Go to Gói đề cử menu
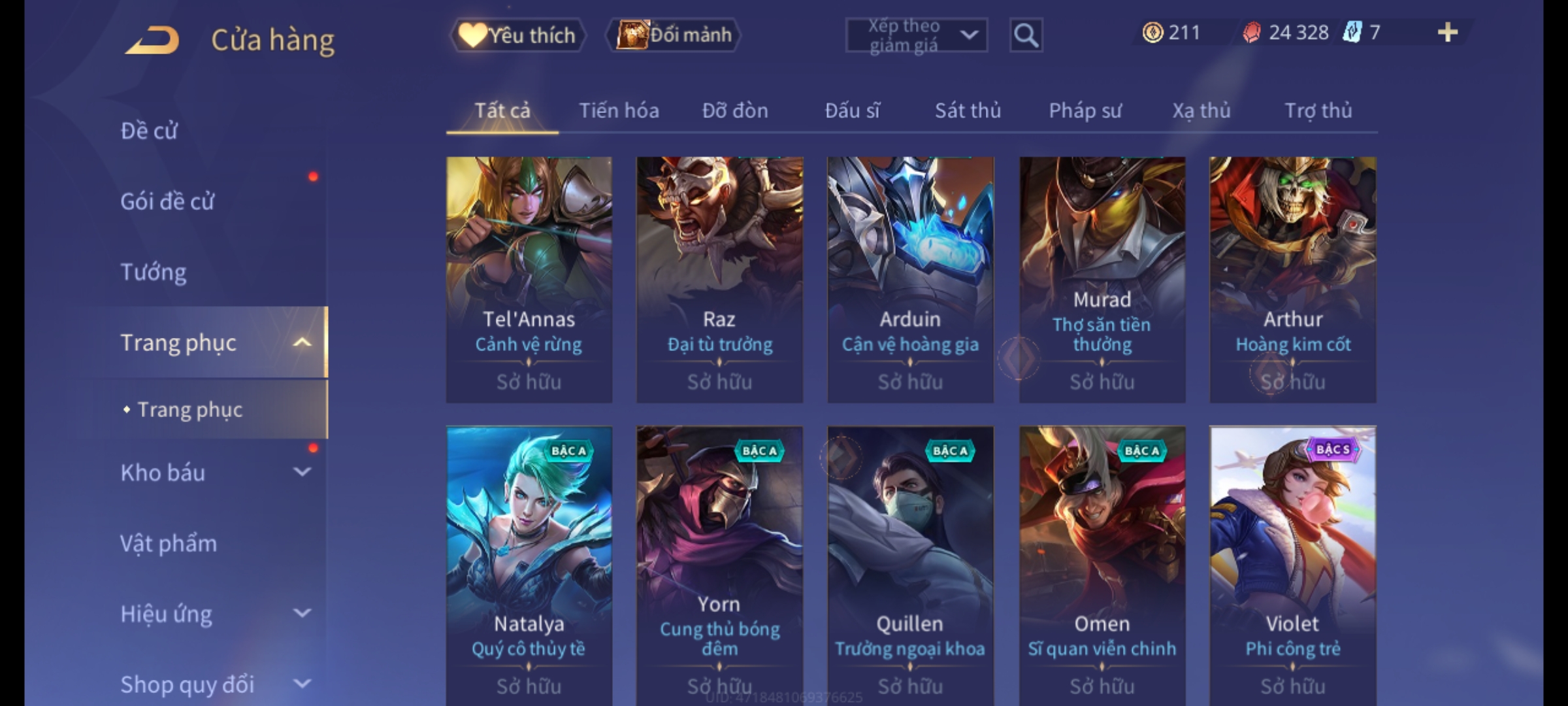This screenshot has width=1568, height=706. tap(167, 201)
